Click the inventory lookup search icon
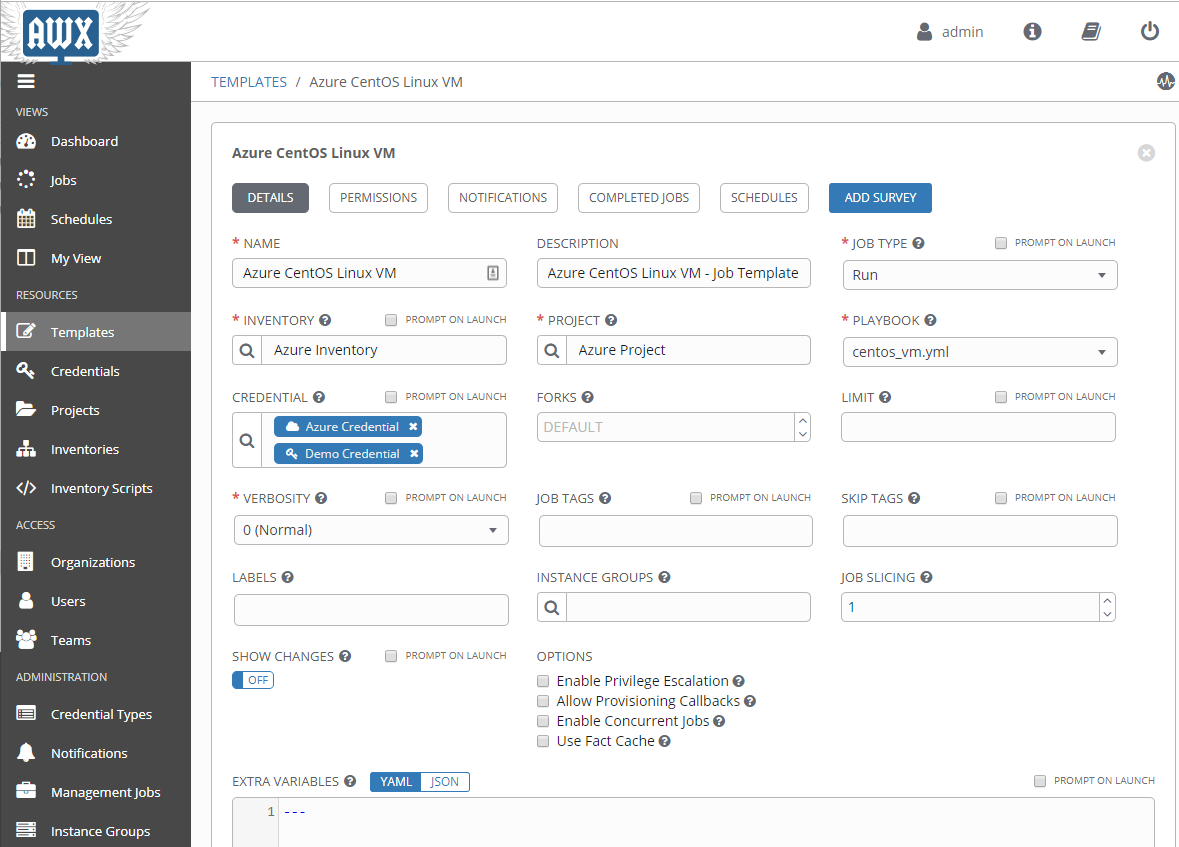 [x=247, y=351]
